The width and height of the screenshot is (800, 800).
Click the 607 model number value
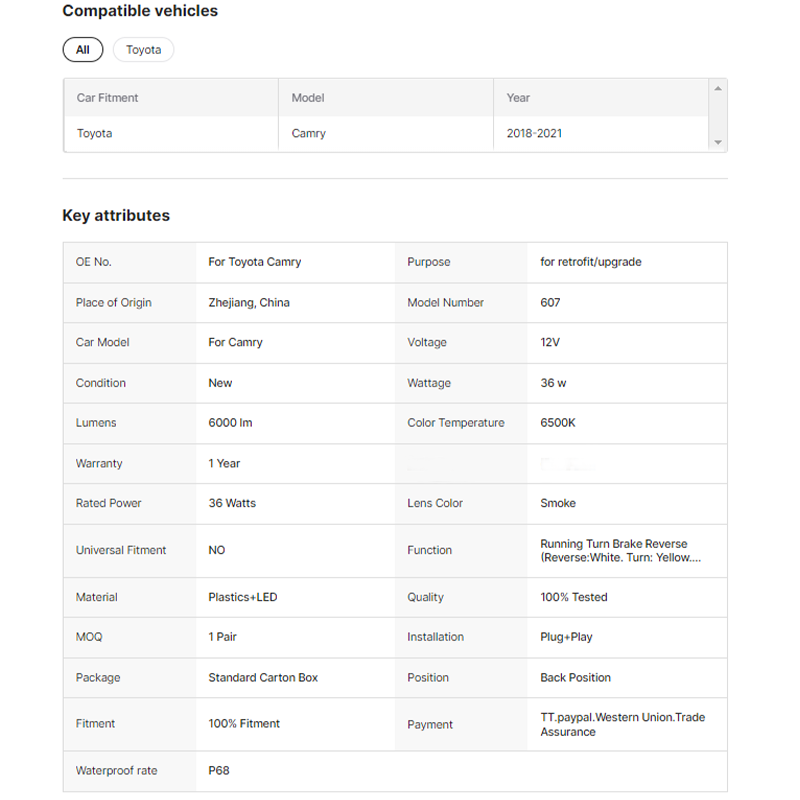pyautogui.click(x=550, y=303)
